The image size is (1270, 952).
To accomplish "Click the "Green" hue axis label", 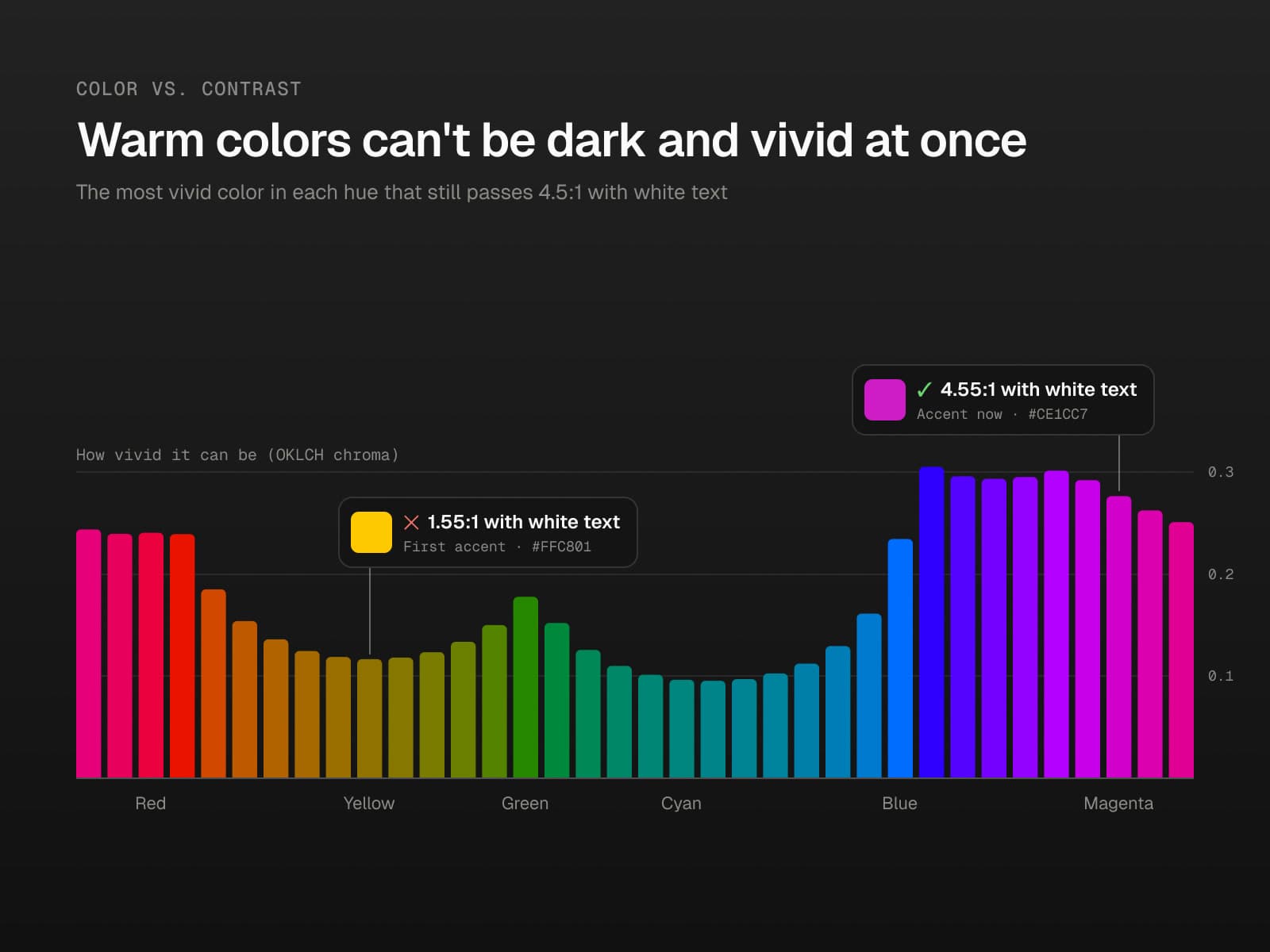I will pos(525,804).
